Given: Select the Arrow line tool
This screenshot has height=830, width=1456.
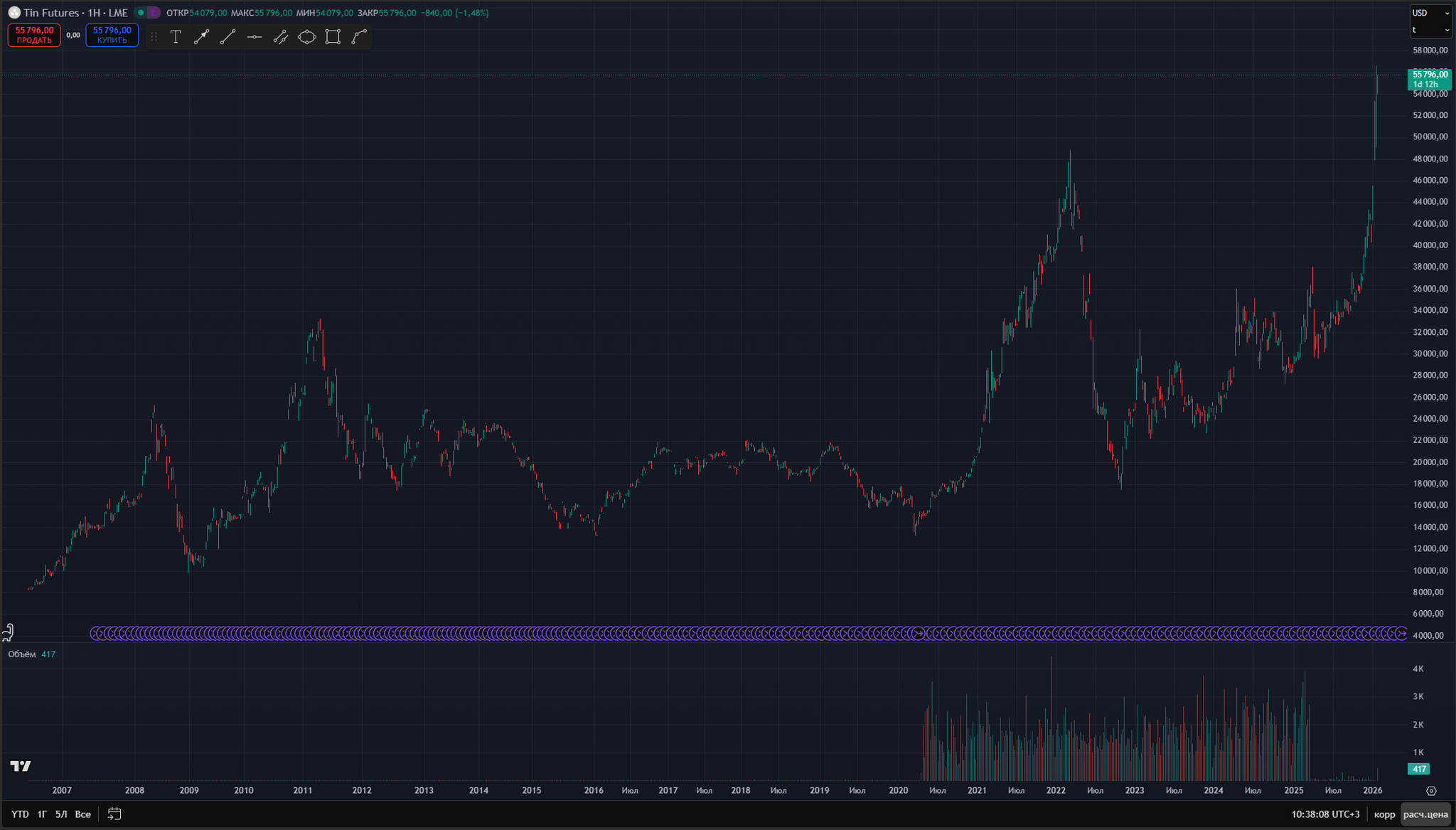Looking at the screenshot, I should pyautogui.click(x=202, y=37).
